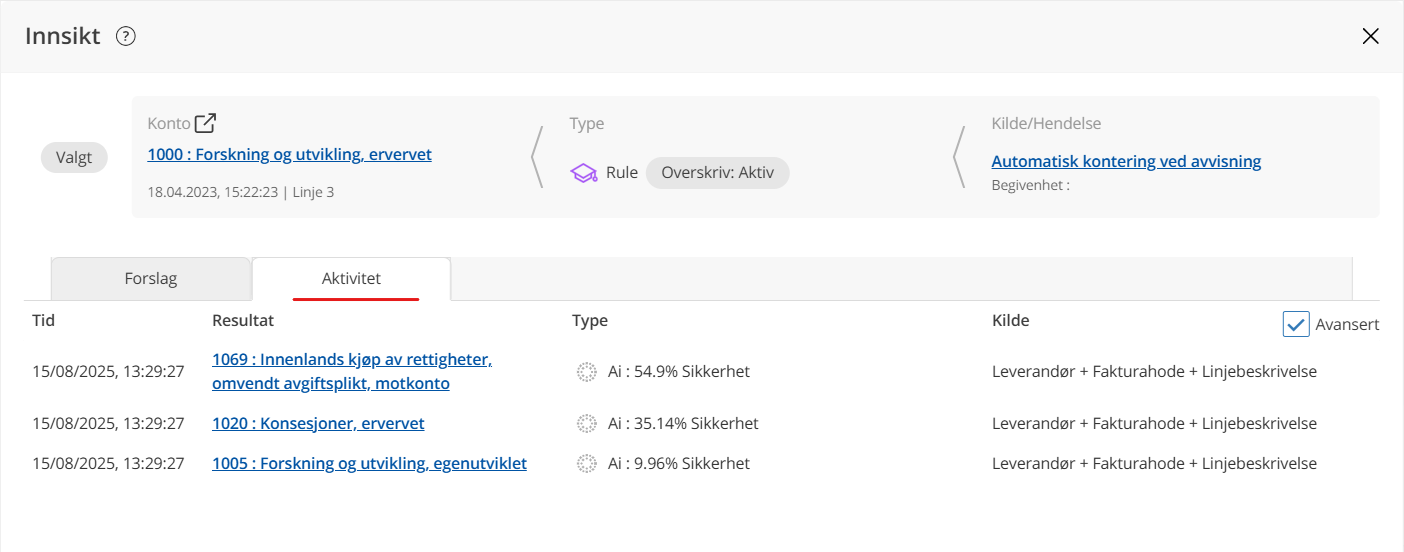Image resolution: width=1404 pixels, height=552 pixels.
Task: Click the Tid column header
Action: click(44, 321)
